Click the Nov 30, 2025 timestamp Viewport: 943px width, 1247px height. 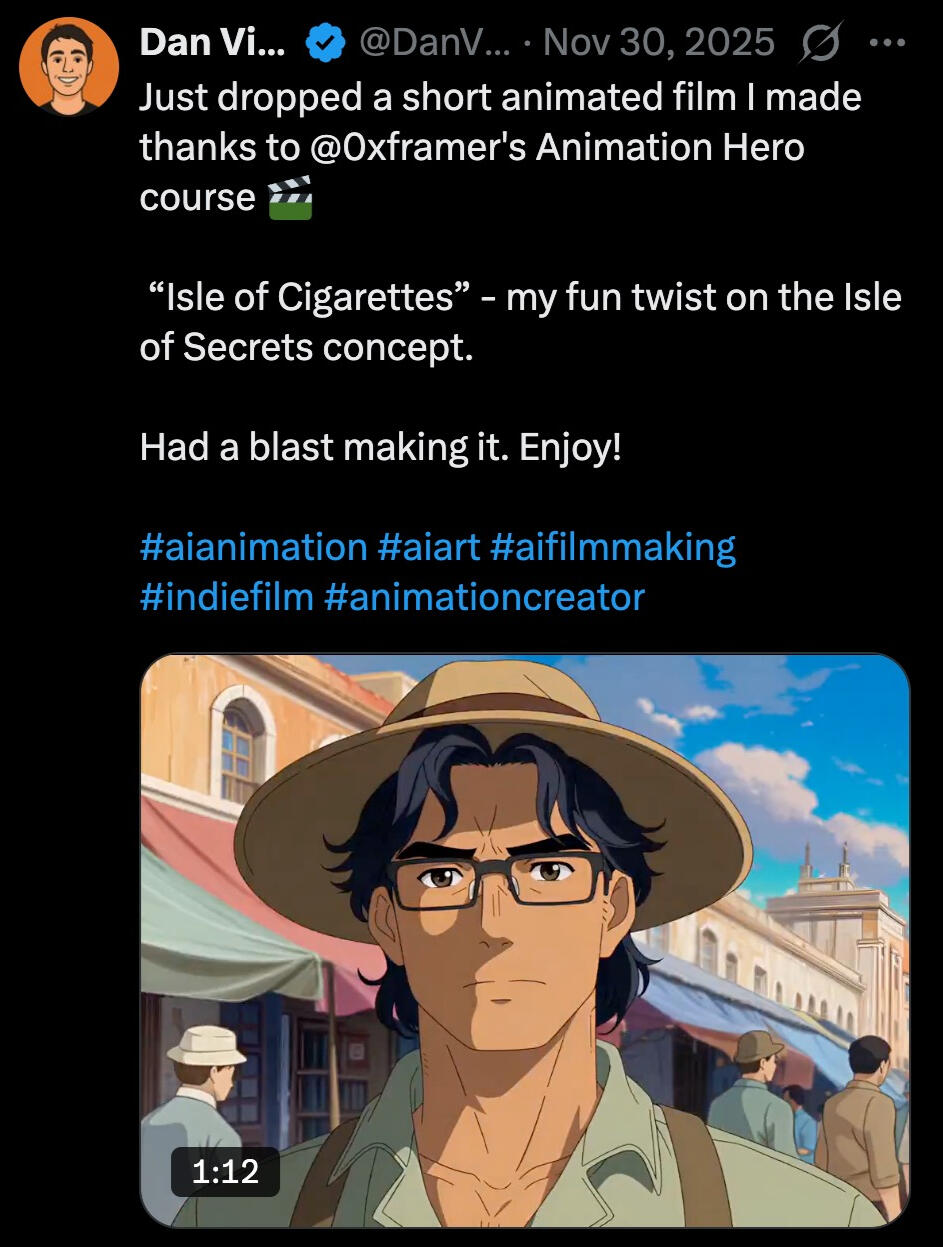659,43
